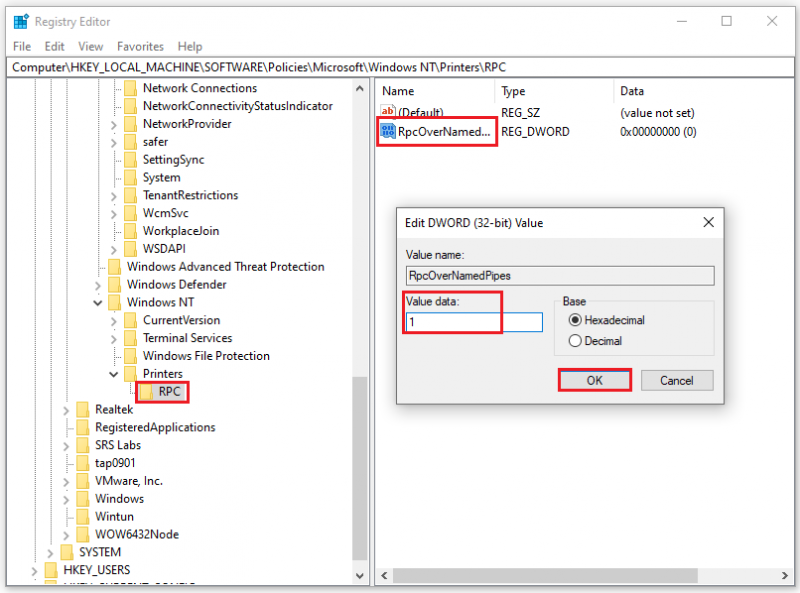The image size is (800, 593).
Task: Click the WcmSvc folder icon
Action: click(130, 213)
